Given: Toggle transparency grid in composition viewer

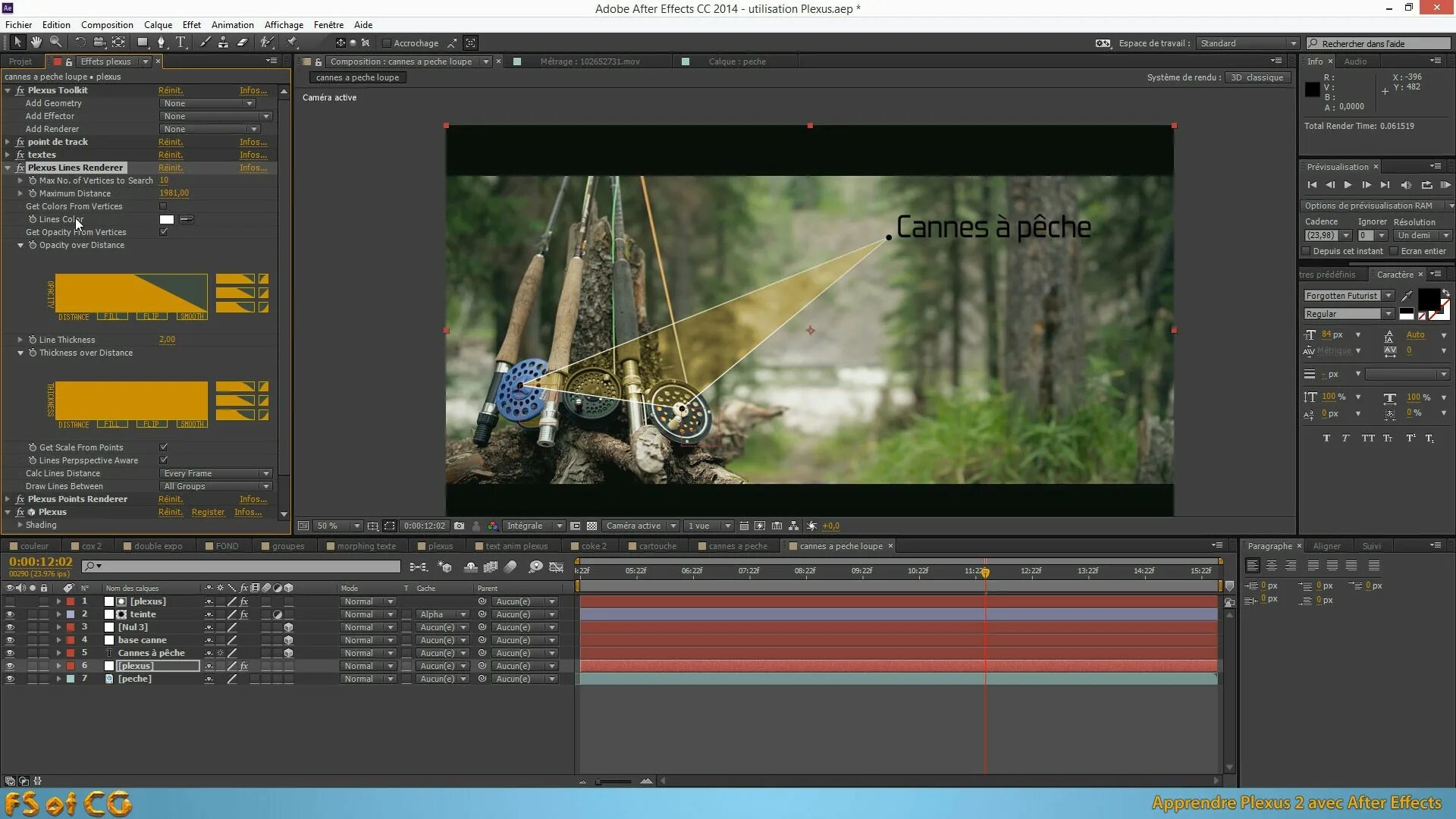Looking at the screenshot, I should click(591, 526).
